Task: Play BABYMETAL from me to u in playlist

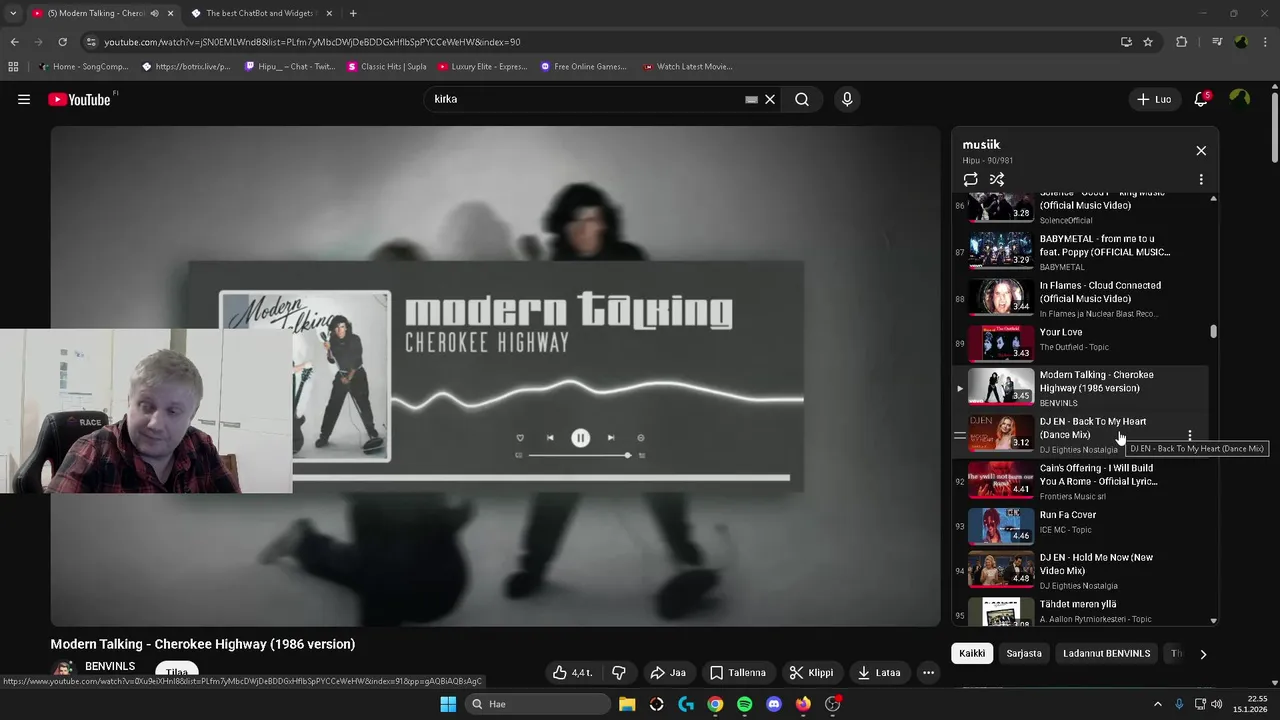Action: point(1082,250)
